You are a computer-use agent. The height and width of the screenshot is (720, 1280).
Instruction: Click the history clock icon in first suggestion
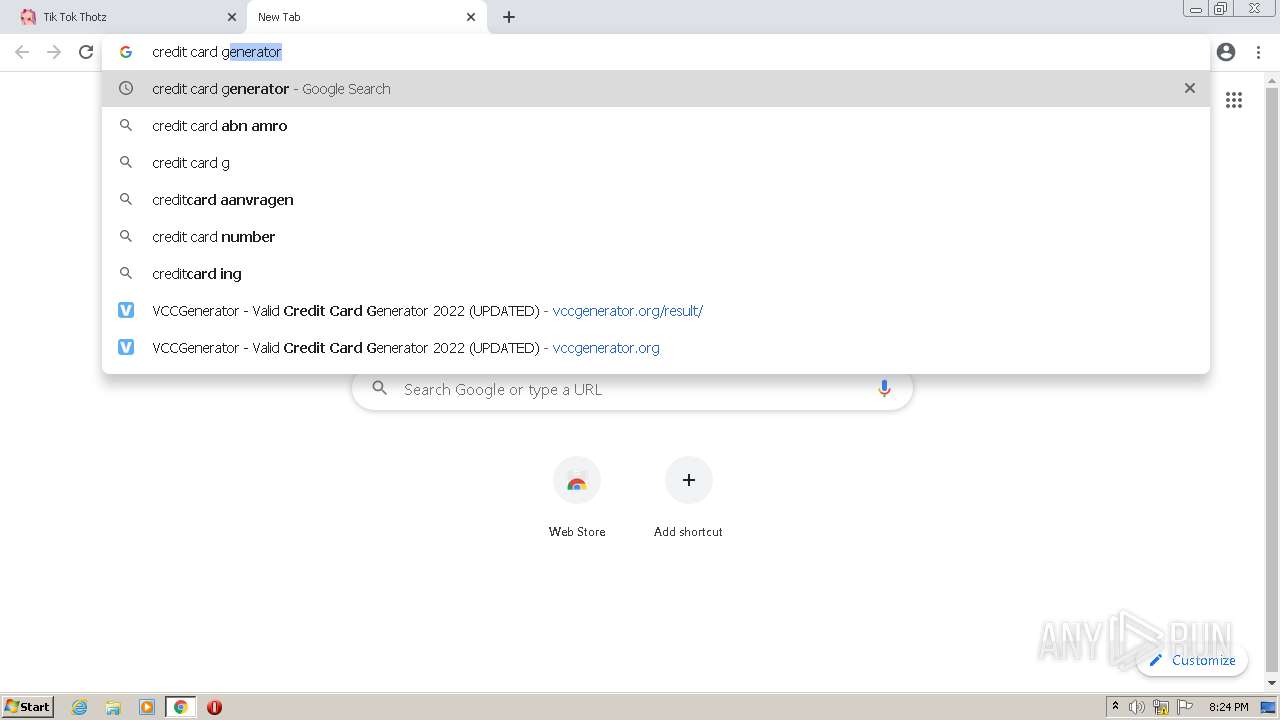click(x=126, y=88)
